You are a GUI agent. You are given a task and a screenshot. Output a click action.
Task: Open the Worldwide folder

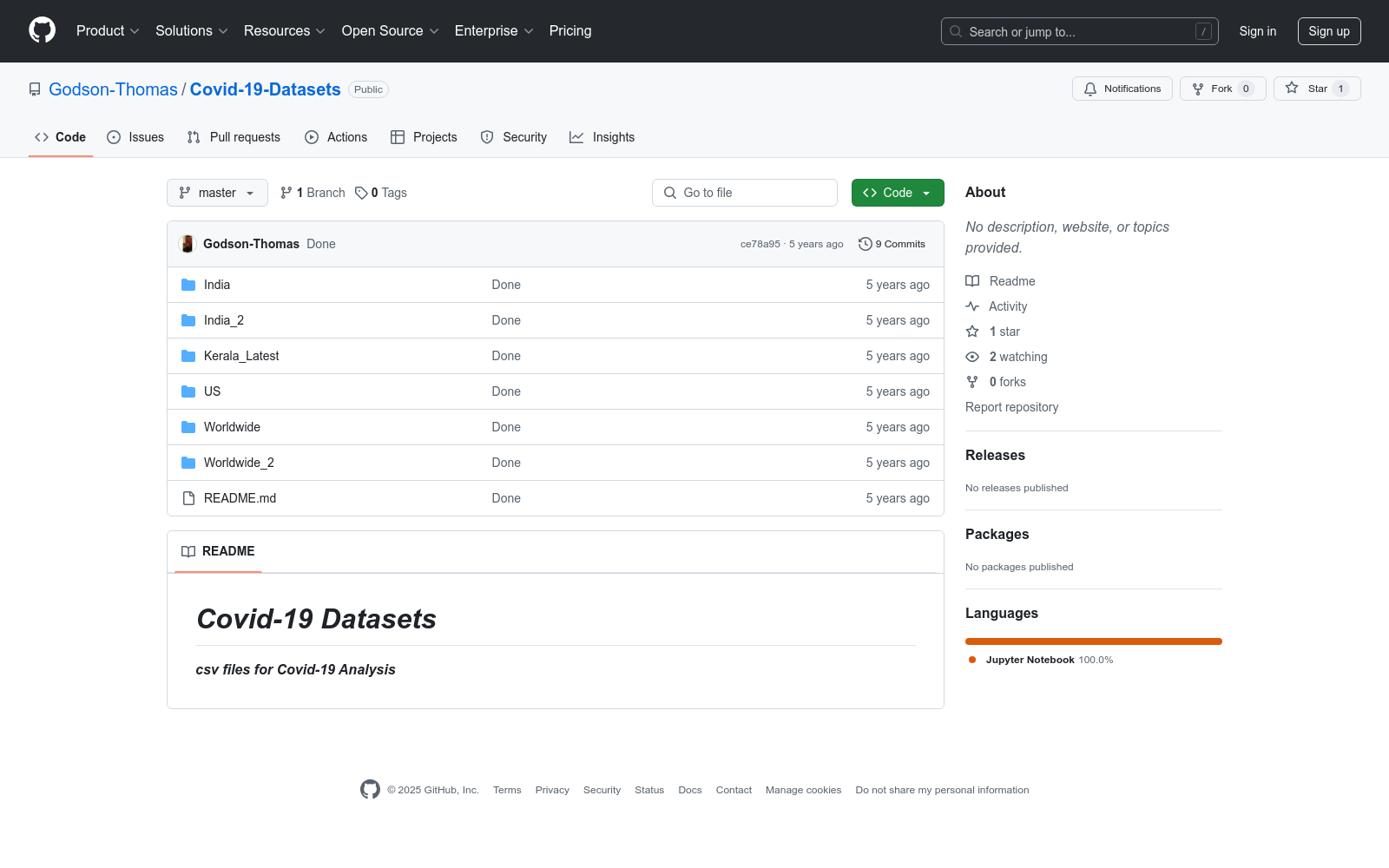pos(232,427)
